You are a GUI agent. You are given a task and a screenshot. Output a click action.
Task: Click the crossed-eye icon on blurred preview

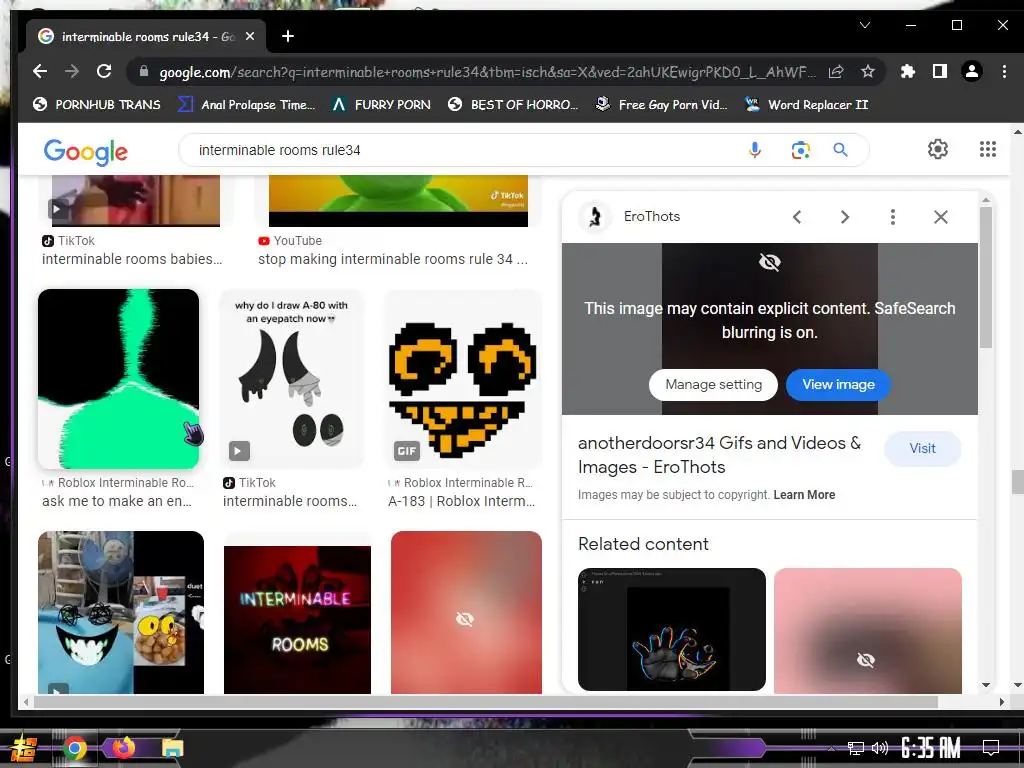point(769,263)
